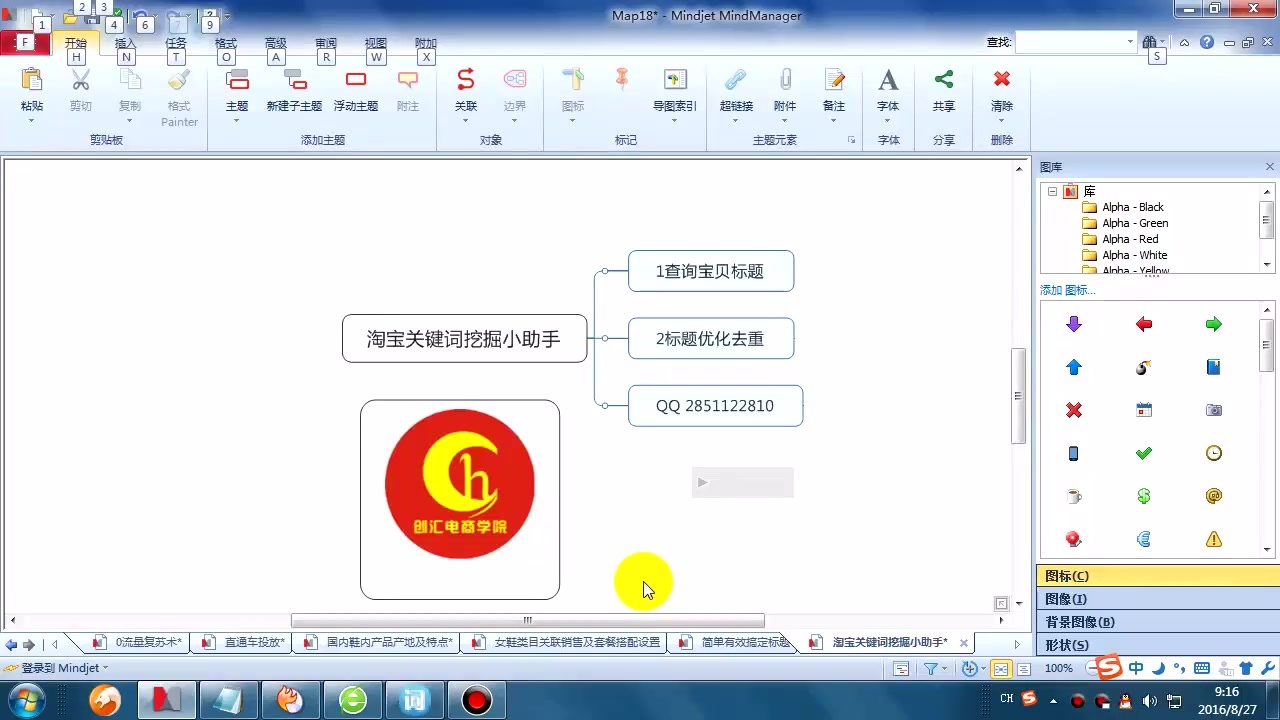Viewport: 1280px width, 720px height.
Task: Pick the camera marker icon
Action: 1214,410
